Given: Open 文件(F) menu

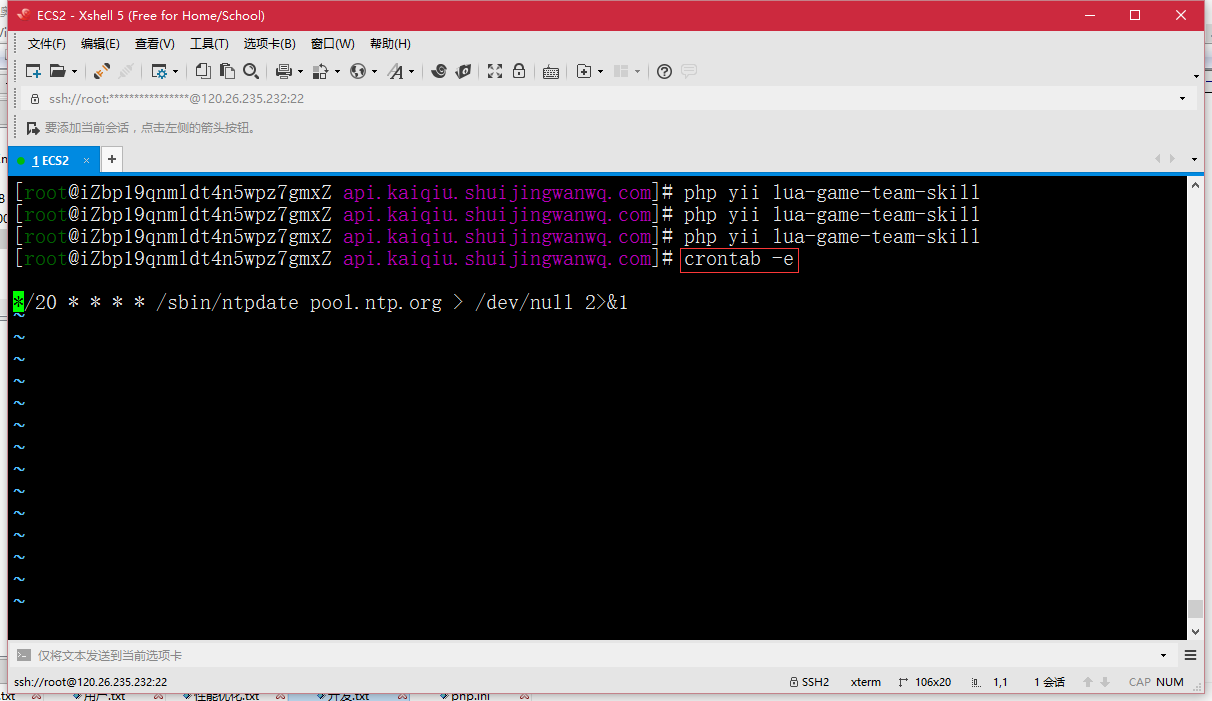Looking at the screenshot, I should [x=47, y=44].
